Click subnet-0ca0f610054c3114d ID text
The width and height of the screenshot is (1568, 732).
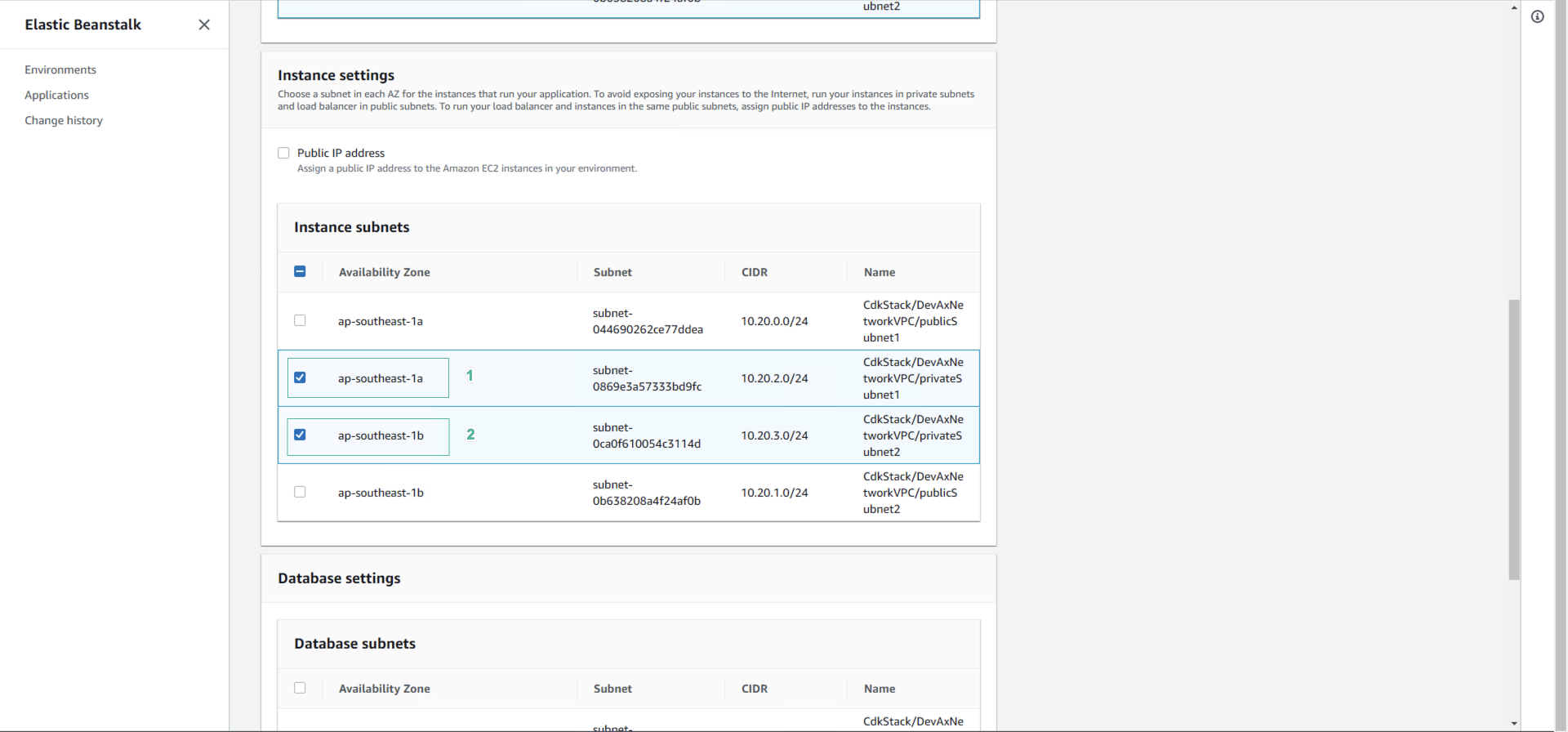click(647, 435)
